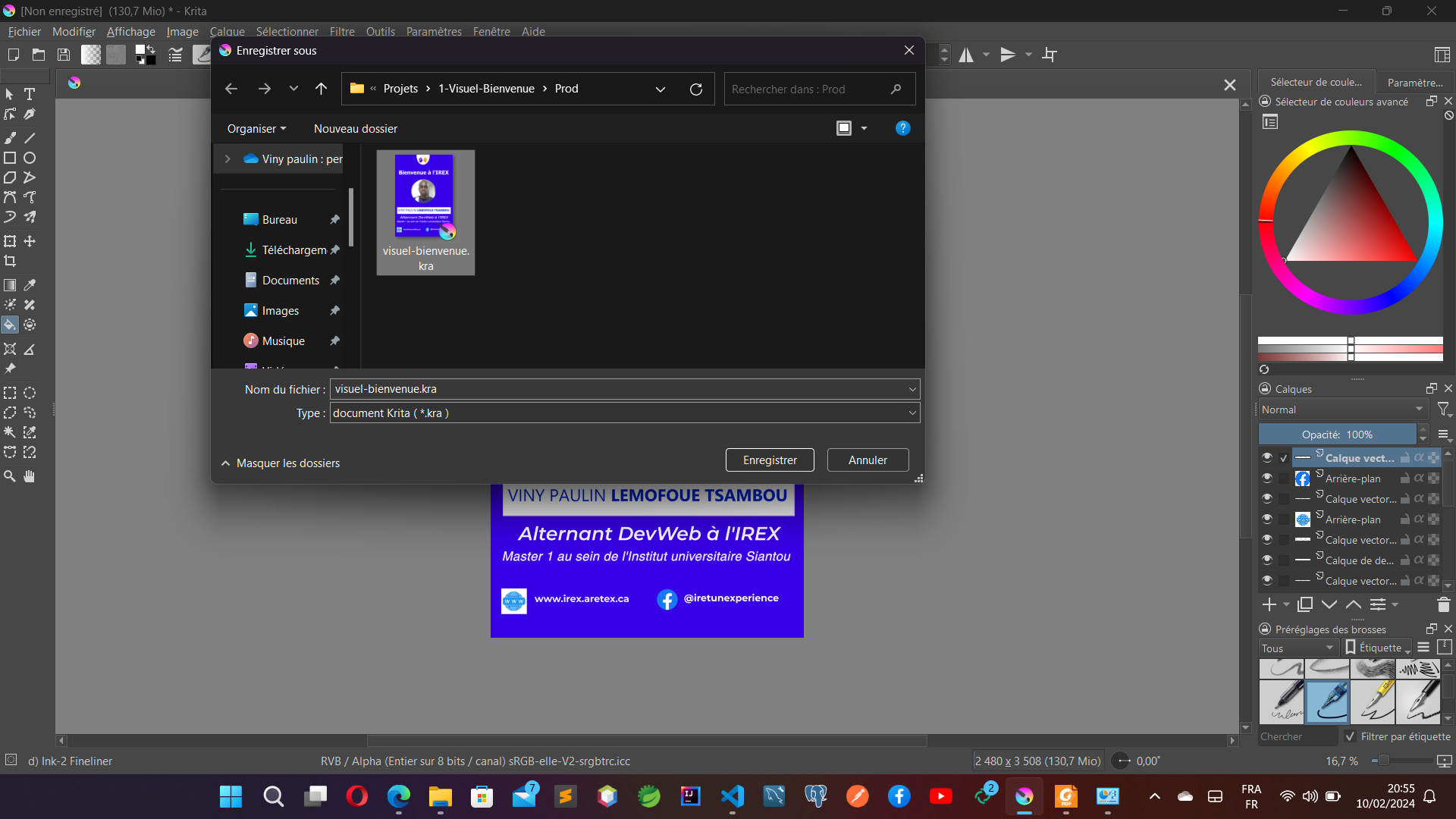Add a new layer with plus icon
The image size is (1456, 819).
[x=1269, y=604]
